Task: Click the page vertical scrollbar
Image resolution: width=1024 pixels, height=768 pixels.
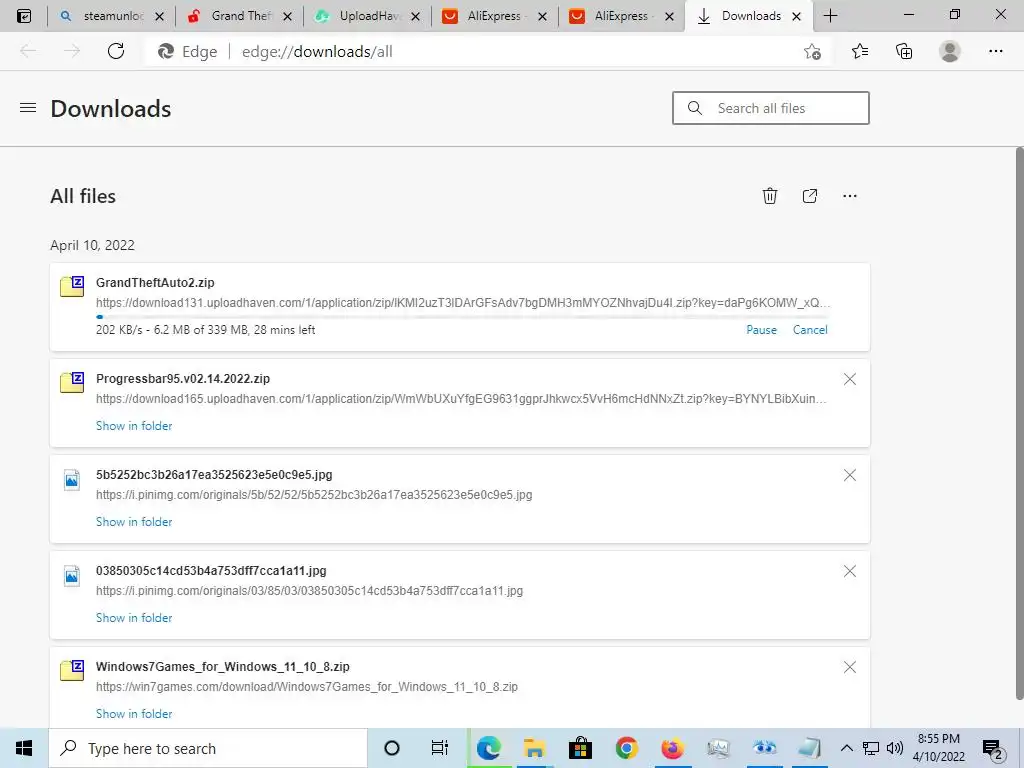Action: (1019, 424)
